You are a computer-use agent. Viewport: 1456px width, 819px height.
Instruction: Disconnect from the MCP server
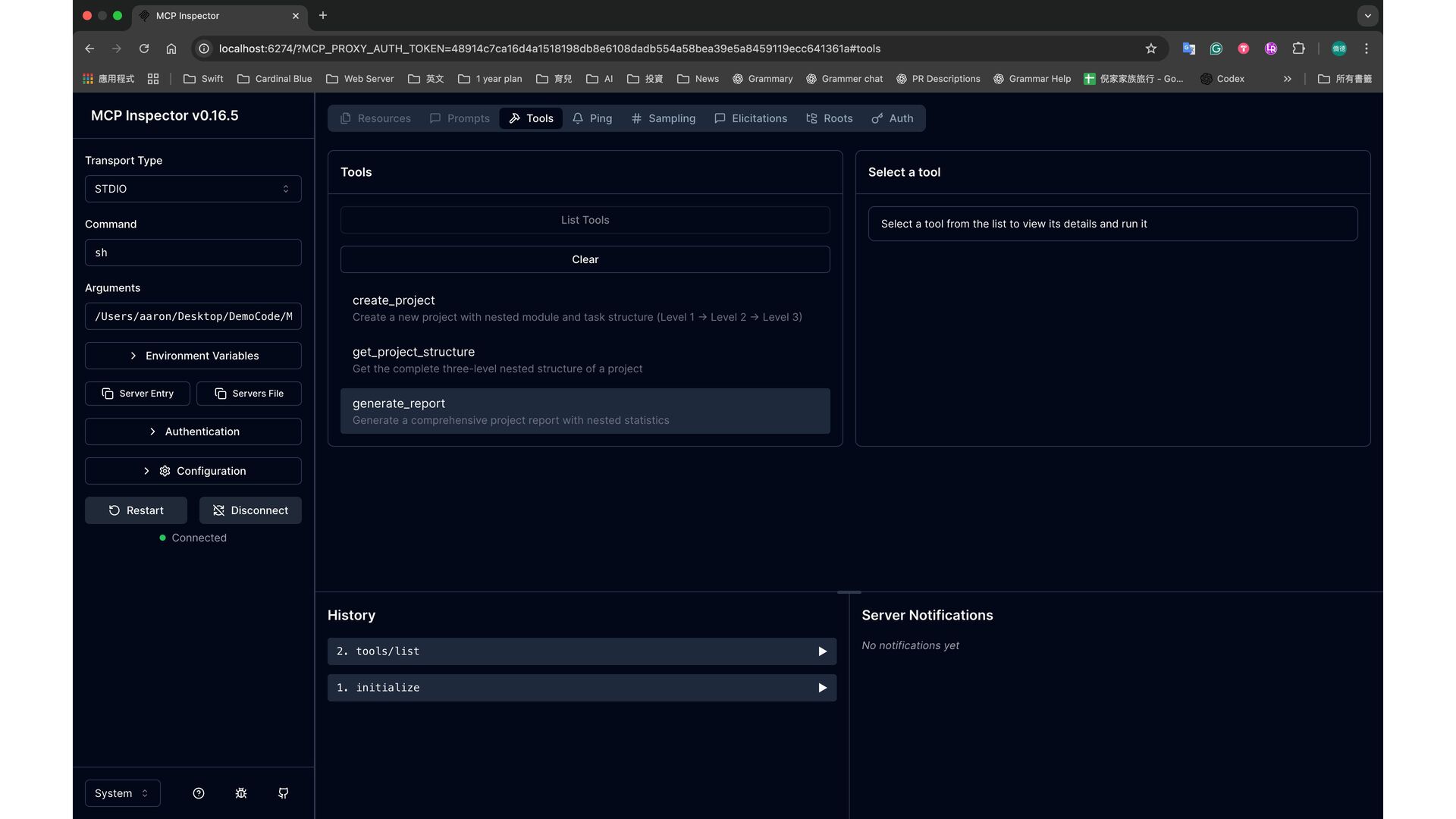point(250,510)
